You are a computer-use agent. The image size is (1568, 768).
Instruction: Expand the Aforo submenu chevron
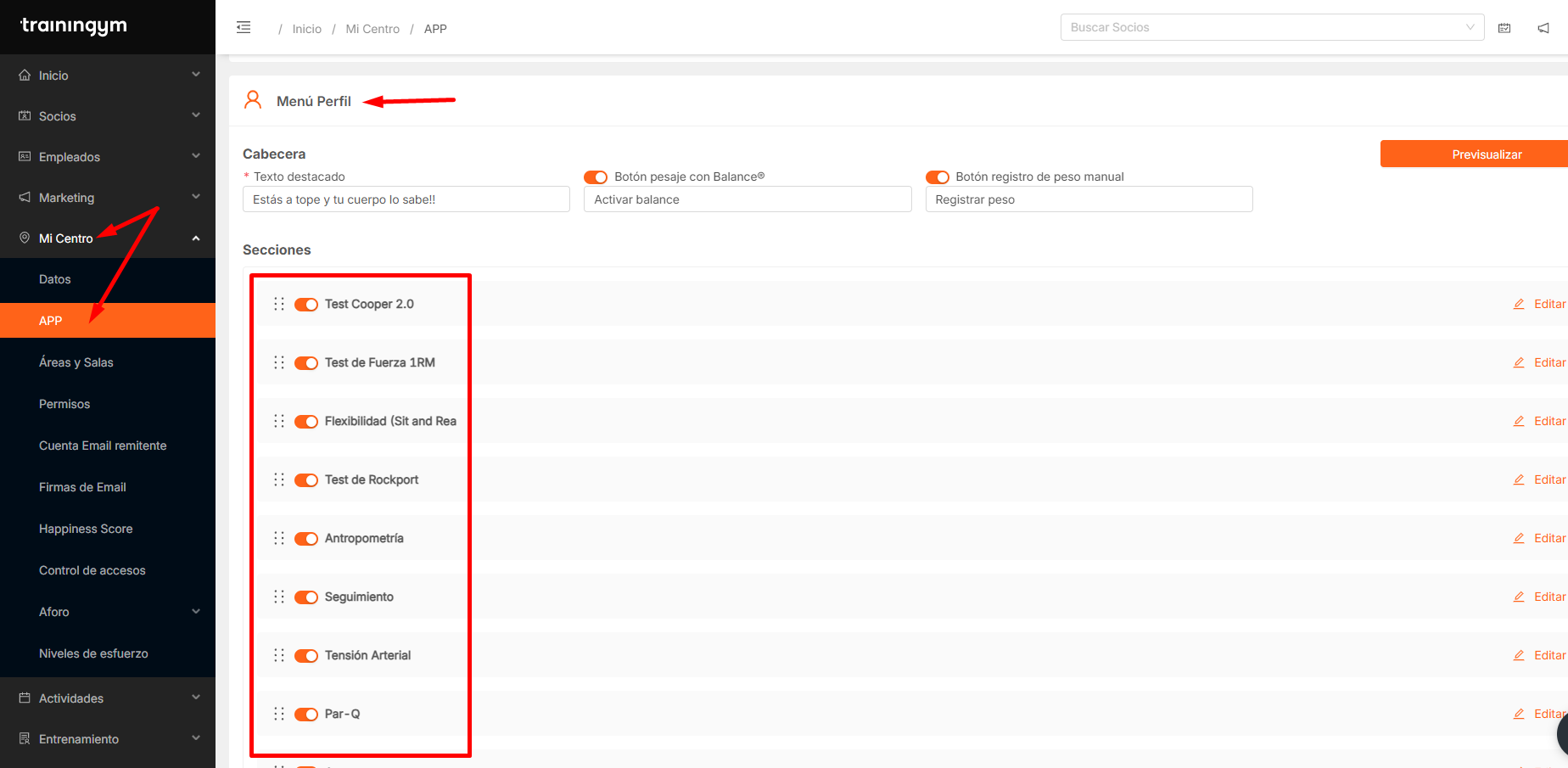click(196, 612)
